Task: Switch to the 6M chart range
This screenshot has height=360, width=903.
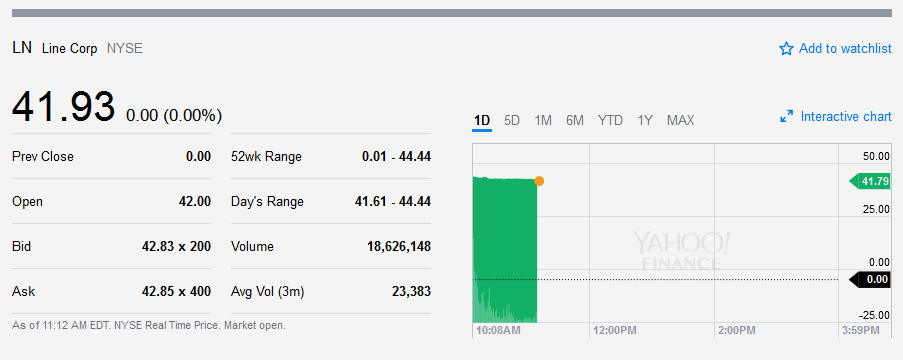Action: point(575,120)
